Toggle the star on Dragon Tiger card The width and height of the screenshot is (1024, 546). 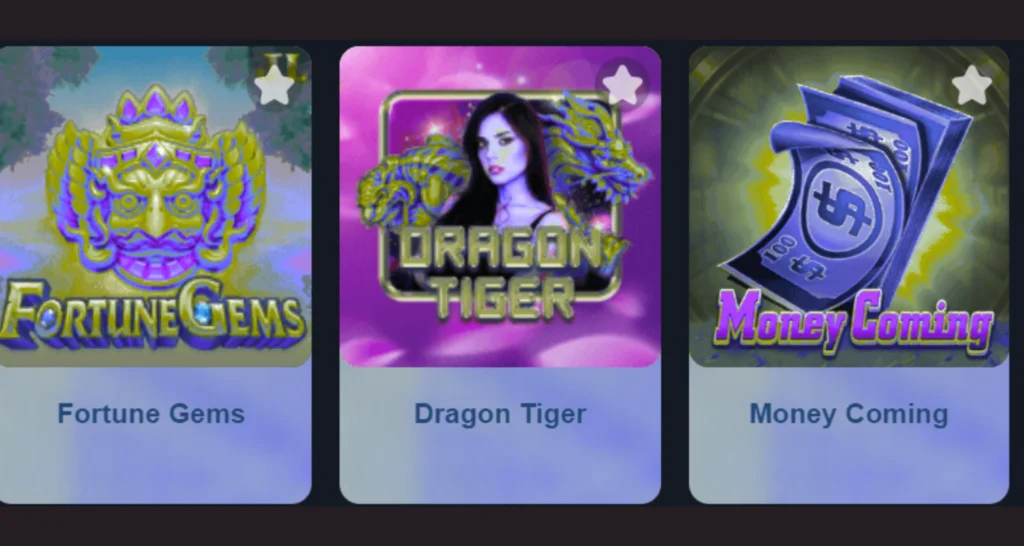pos(622,84)
